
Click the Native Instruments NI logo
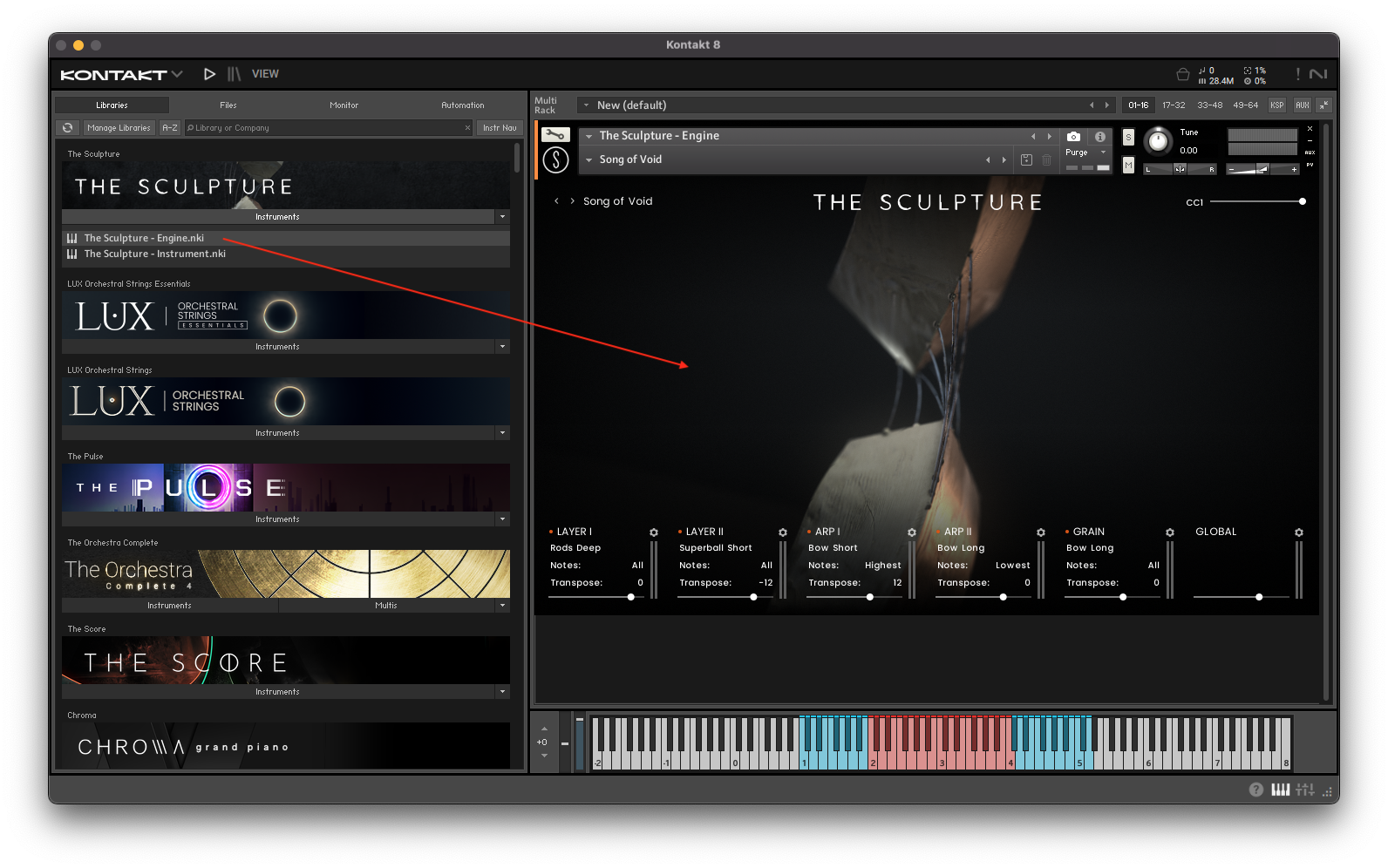(x=1318, y=74)
